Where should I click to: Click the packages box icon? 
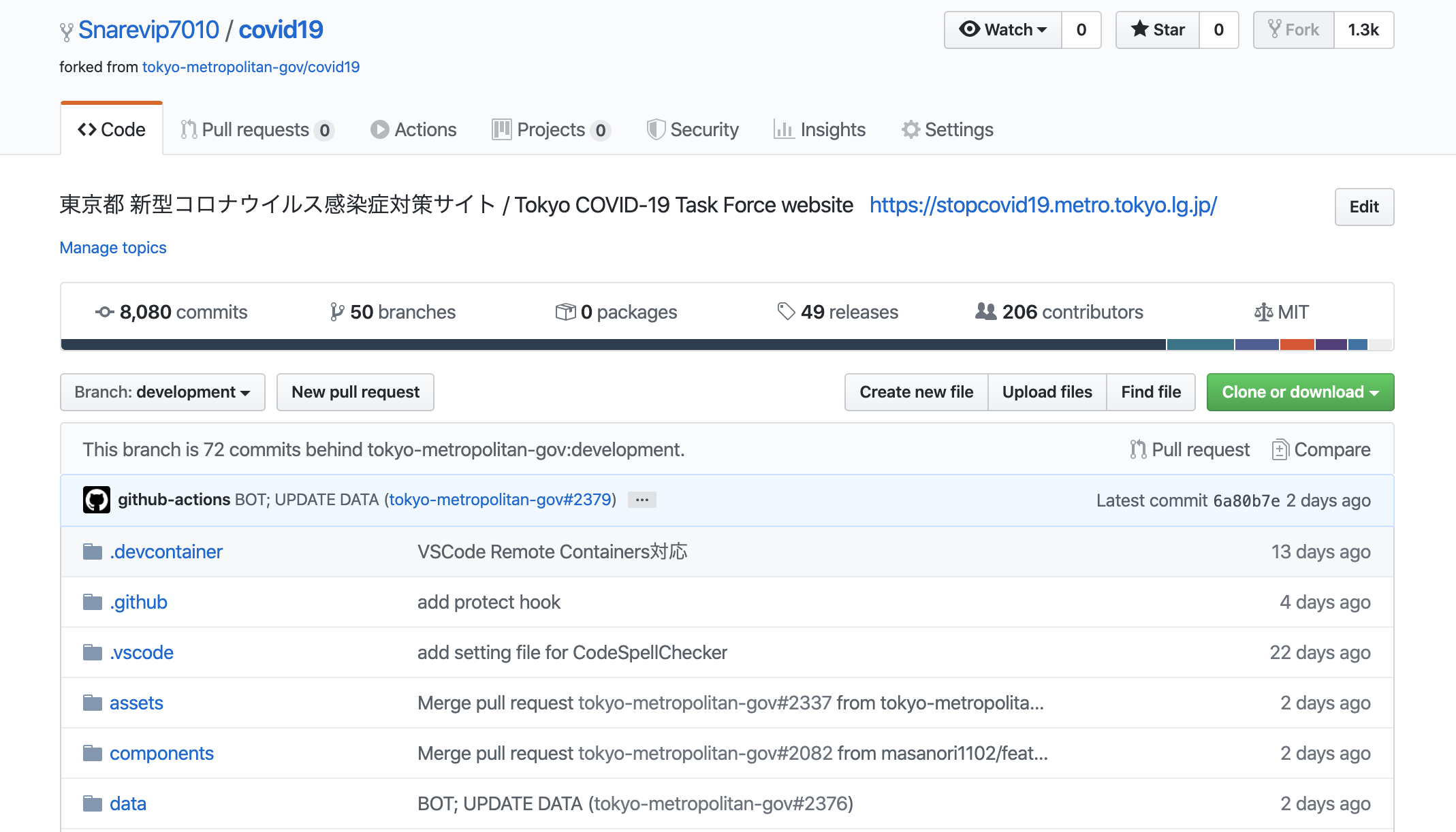pyautogui.click(x=565, y=312)
